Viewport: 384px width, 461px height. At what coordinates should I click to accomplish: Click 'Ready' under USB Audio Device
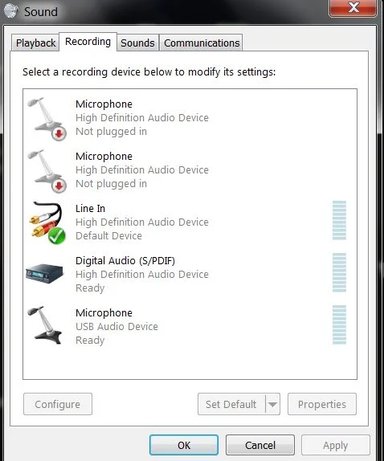(x=90, y=340)
